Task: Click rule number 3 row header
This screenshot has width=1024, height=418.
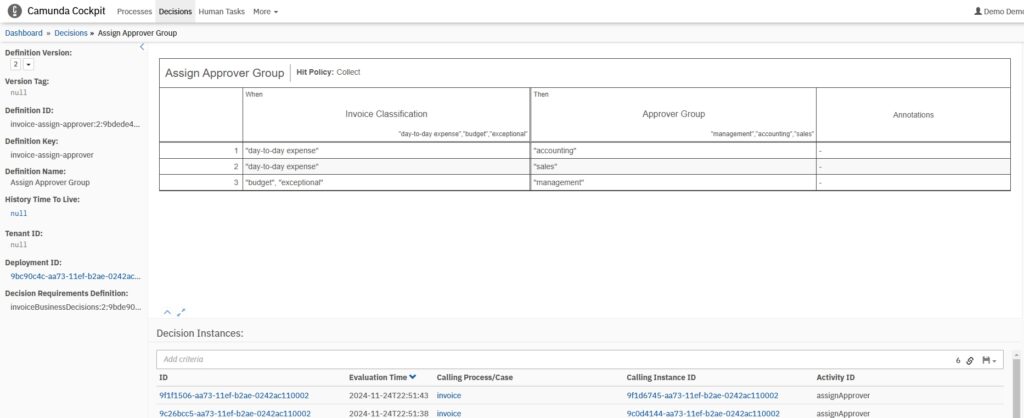Action: (x=201, y=182)
